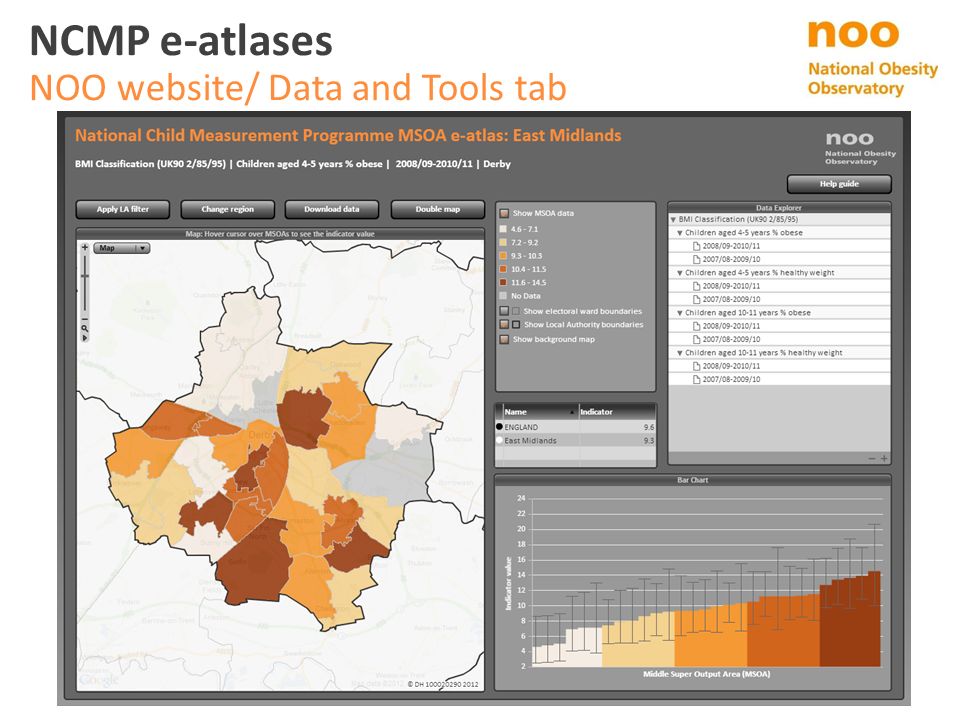Click the orange noo National Obesity Observatory logo
960x720 pixels.
pos(872,59)
